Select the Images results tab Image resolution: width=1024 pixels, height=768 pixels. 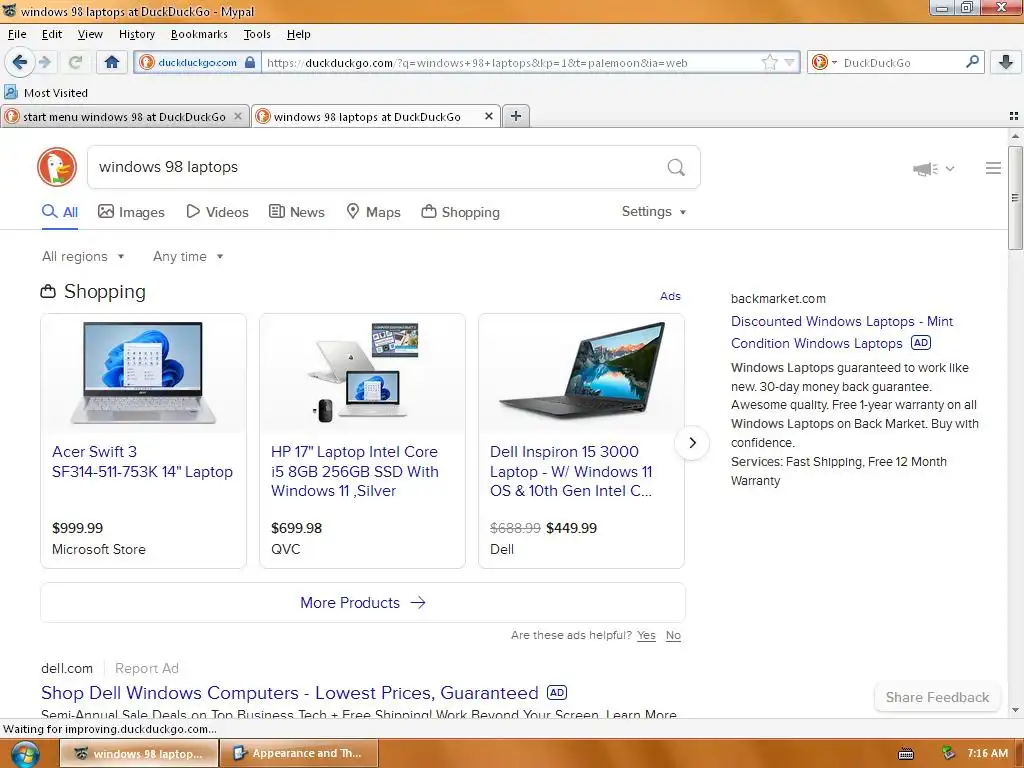(131, 212)
